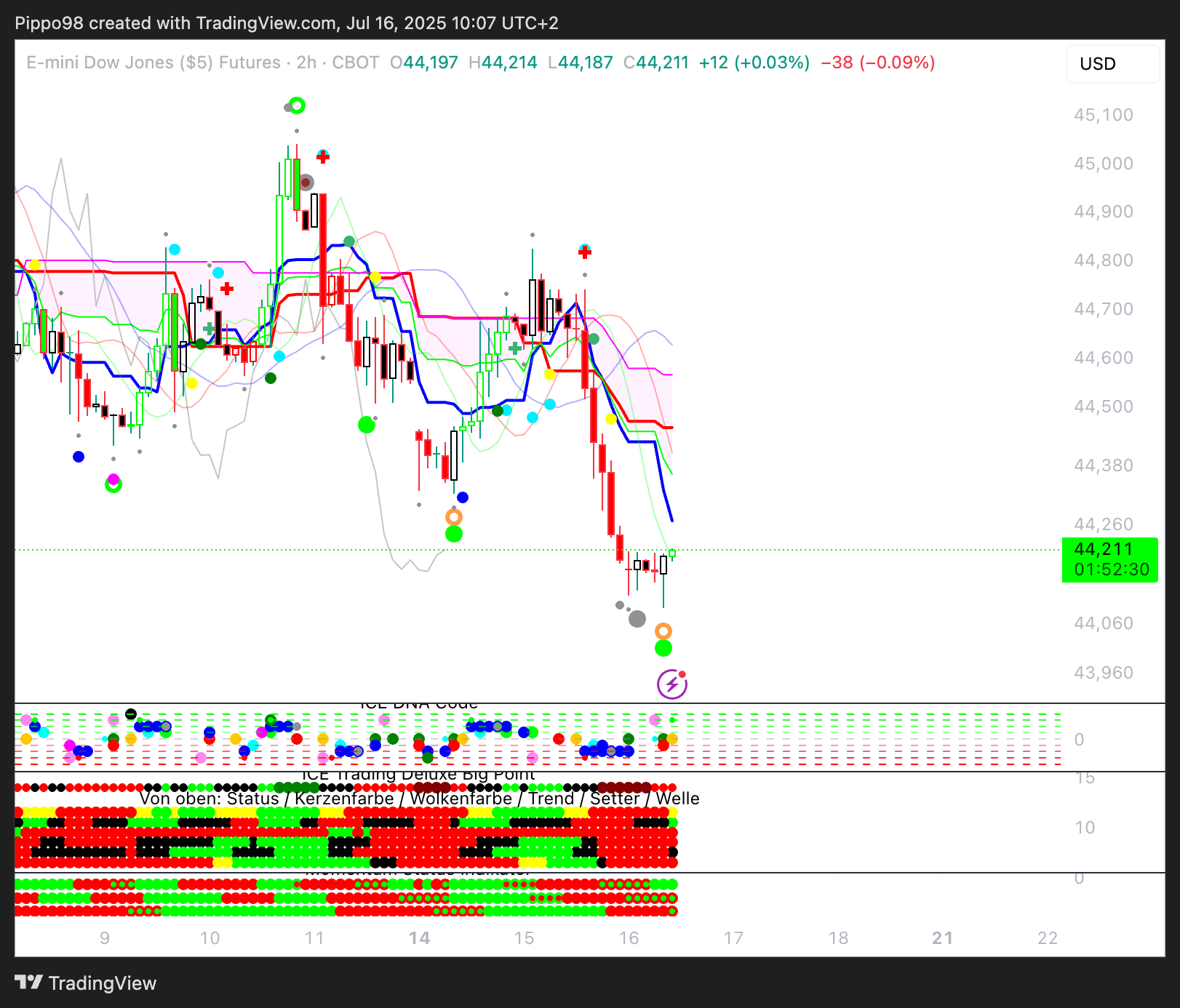This screenshot has width=1180, height=1008.
Task: Open the 2h timeframe label
Action: (306, 63)
